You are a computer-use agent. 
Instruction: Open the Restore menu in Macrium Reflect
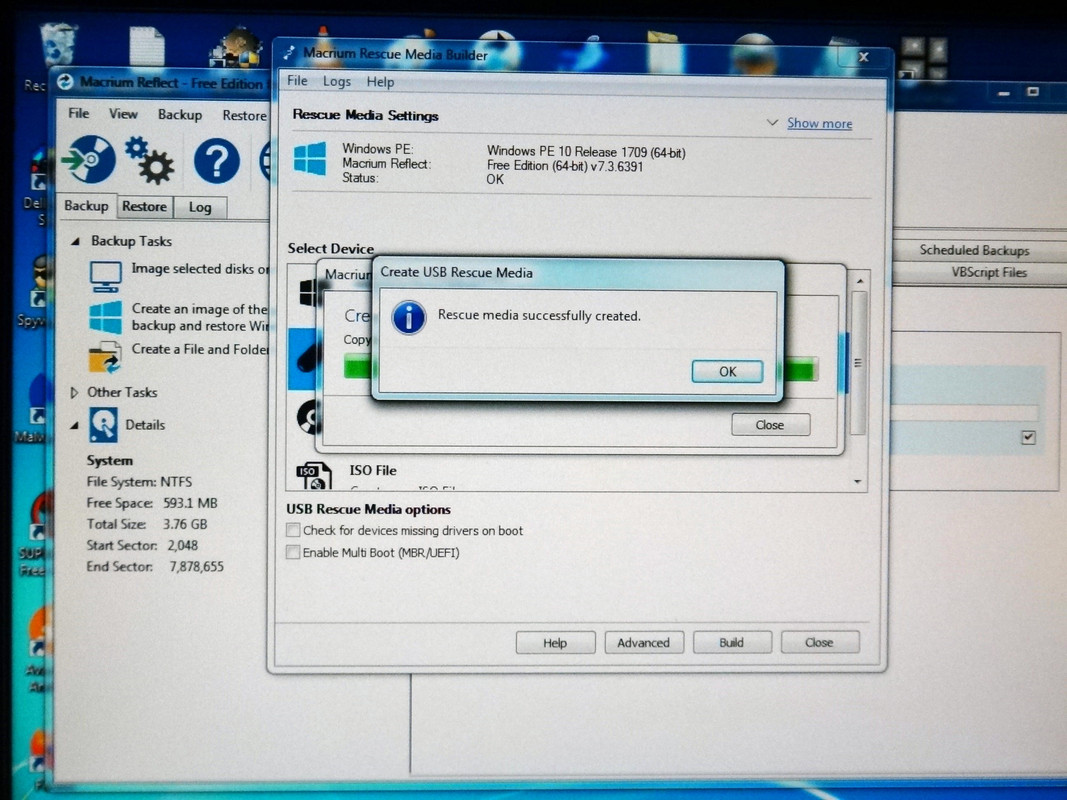point(244,115)
